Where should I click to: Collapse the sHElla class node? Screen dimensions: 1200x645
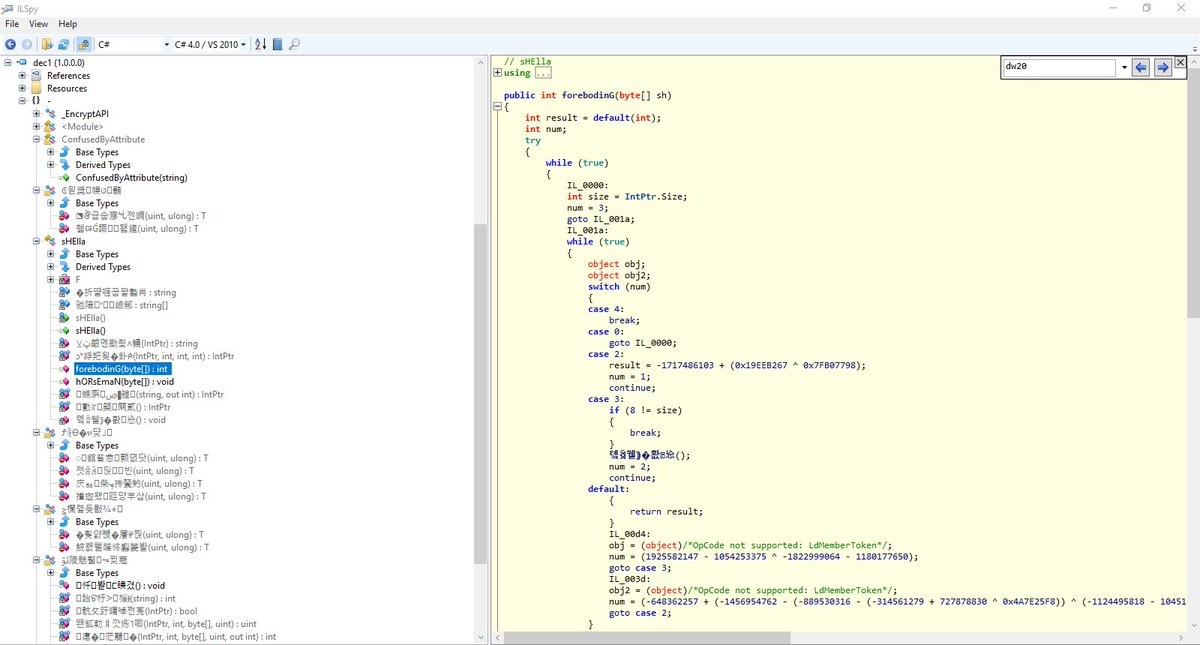coord(36,242)
